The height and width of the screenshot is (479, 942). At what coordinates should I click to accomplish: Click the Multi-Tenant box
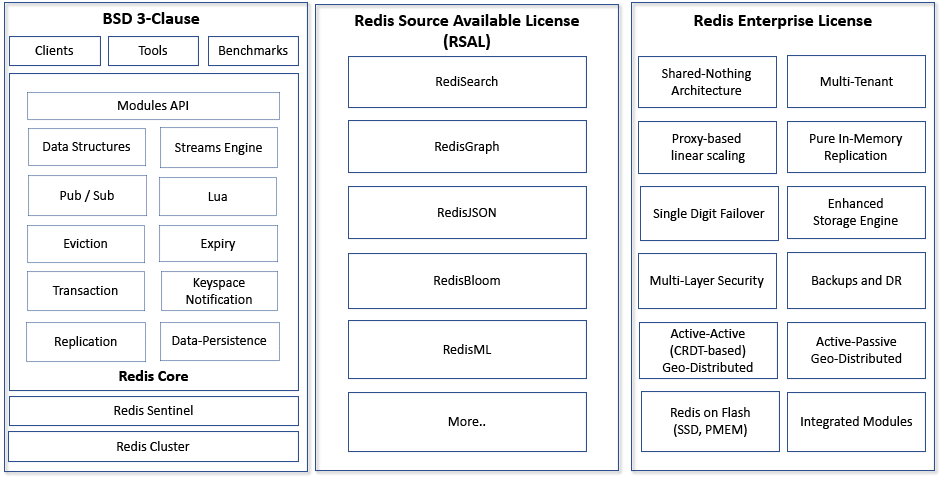click(857, 82)
